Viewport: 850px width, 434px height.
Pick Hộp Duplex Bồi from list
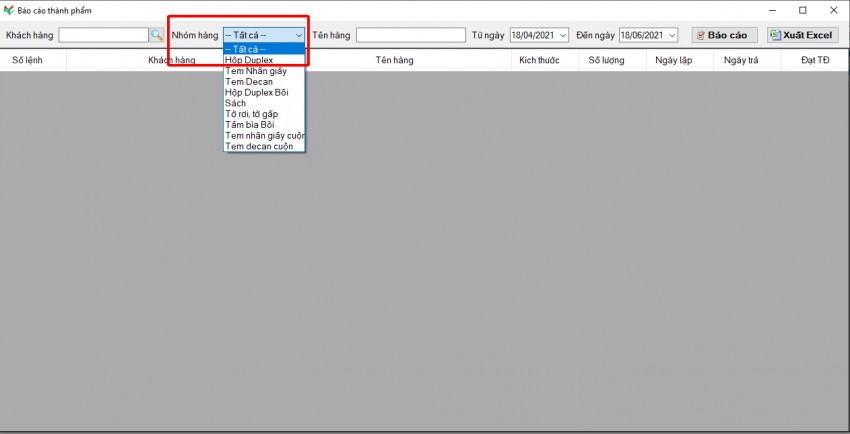[x=263, y=92]
